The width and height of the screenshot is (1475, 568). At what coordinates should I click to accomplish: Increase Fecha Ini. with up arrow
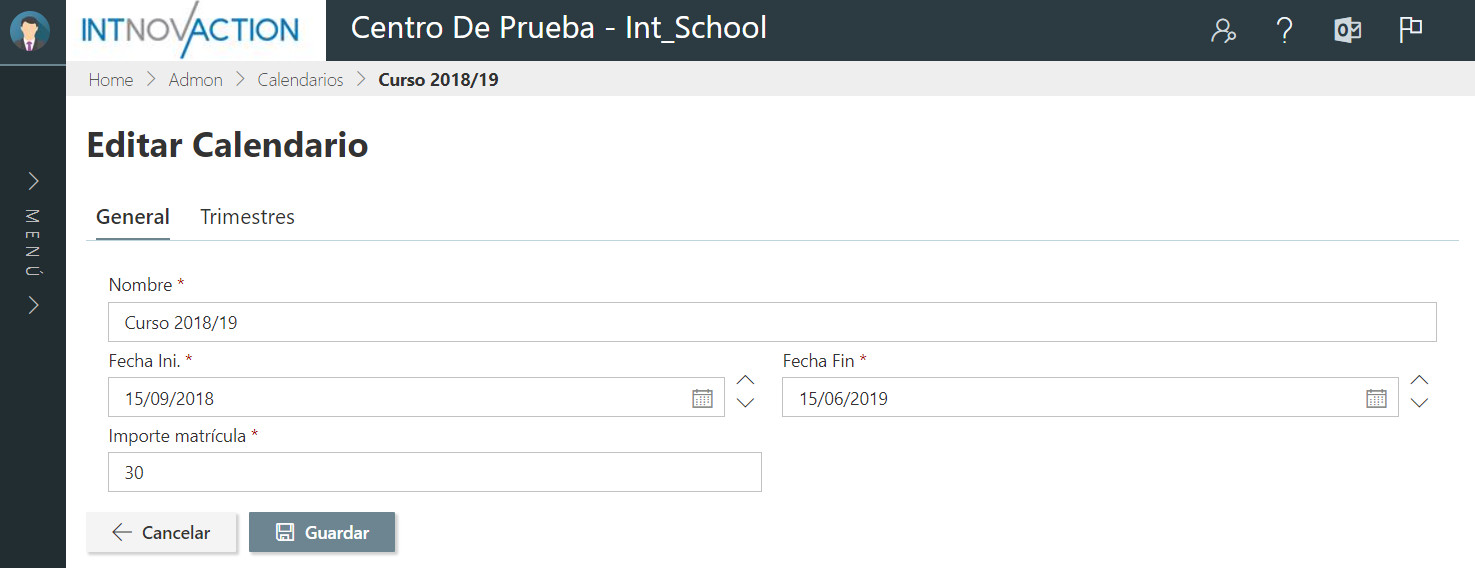[745, 380]
